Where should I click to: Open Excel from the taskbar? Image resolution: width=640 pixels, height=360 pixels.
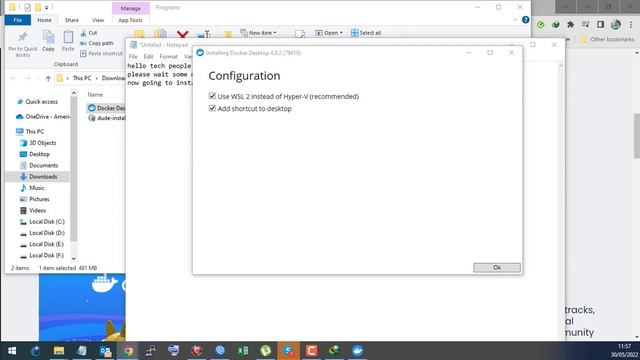[243, 351]
